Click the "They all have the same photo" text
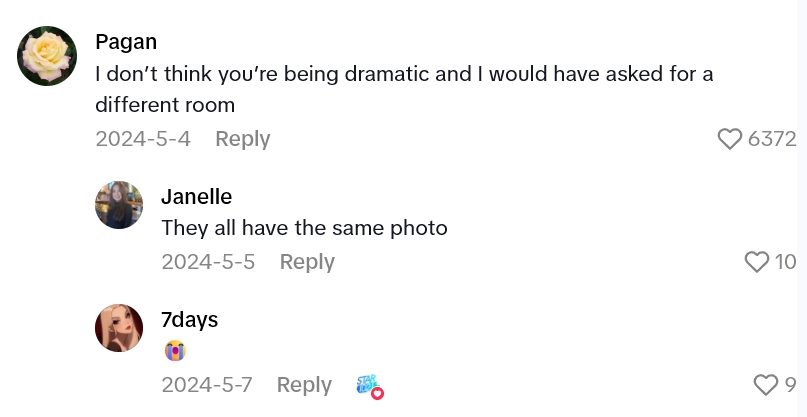807x417 pixels. [304, 228]
